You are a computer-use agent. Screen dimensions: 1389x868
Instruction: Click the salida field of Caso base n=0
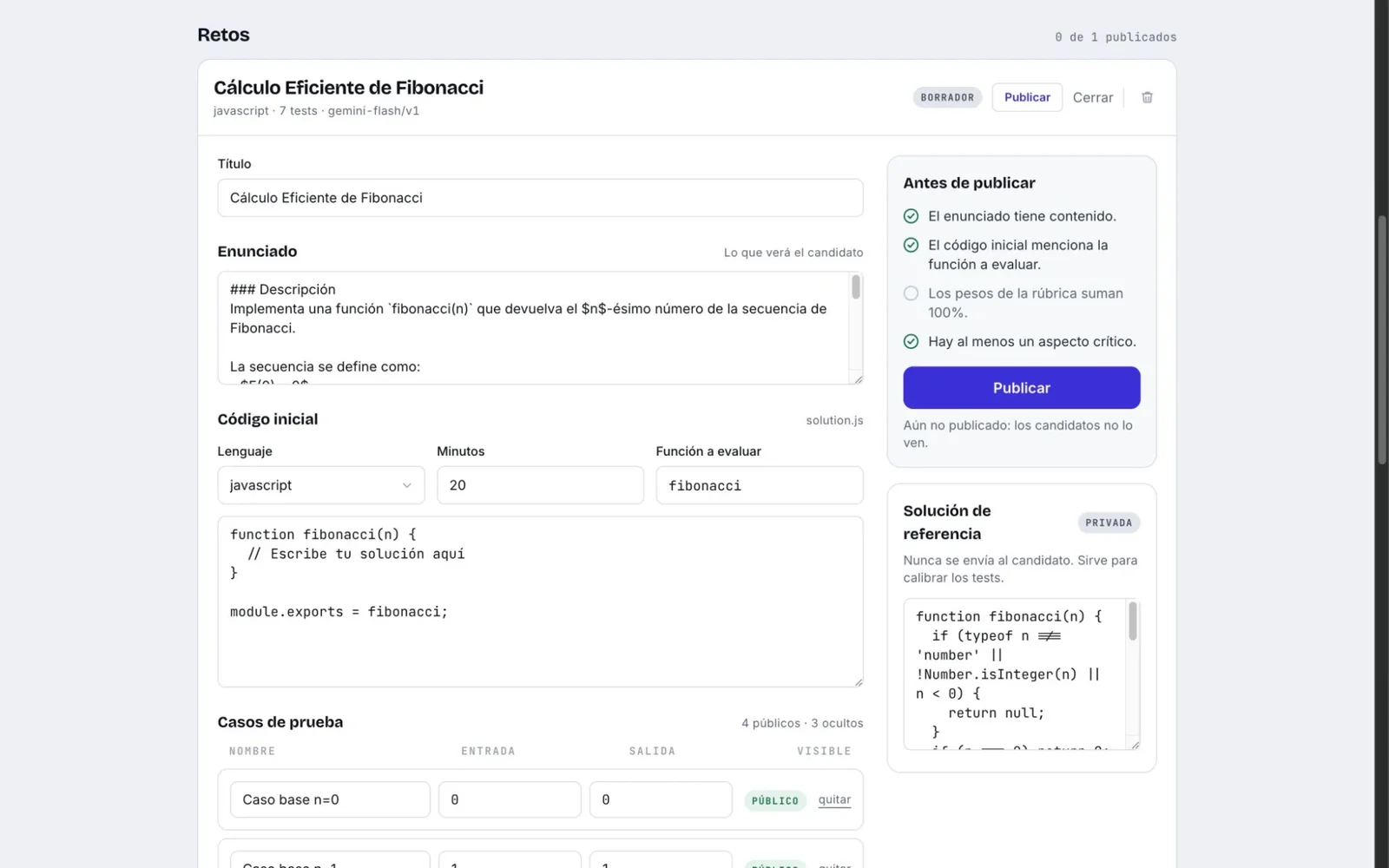pos(661,799)
